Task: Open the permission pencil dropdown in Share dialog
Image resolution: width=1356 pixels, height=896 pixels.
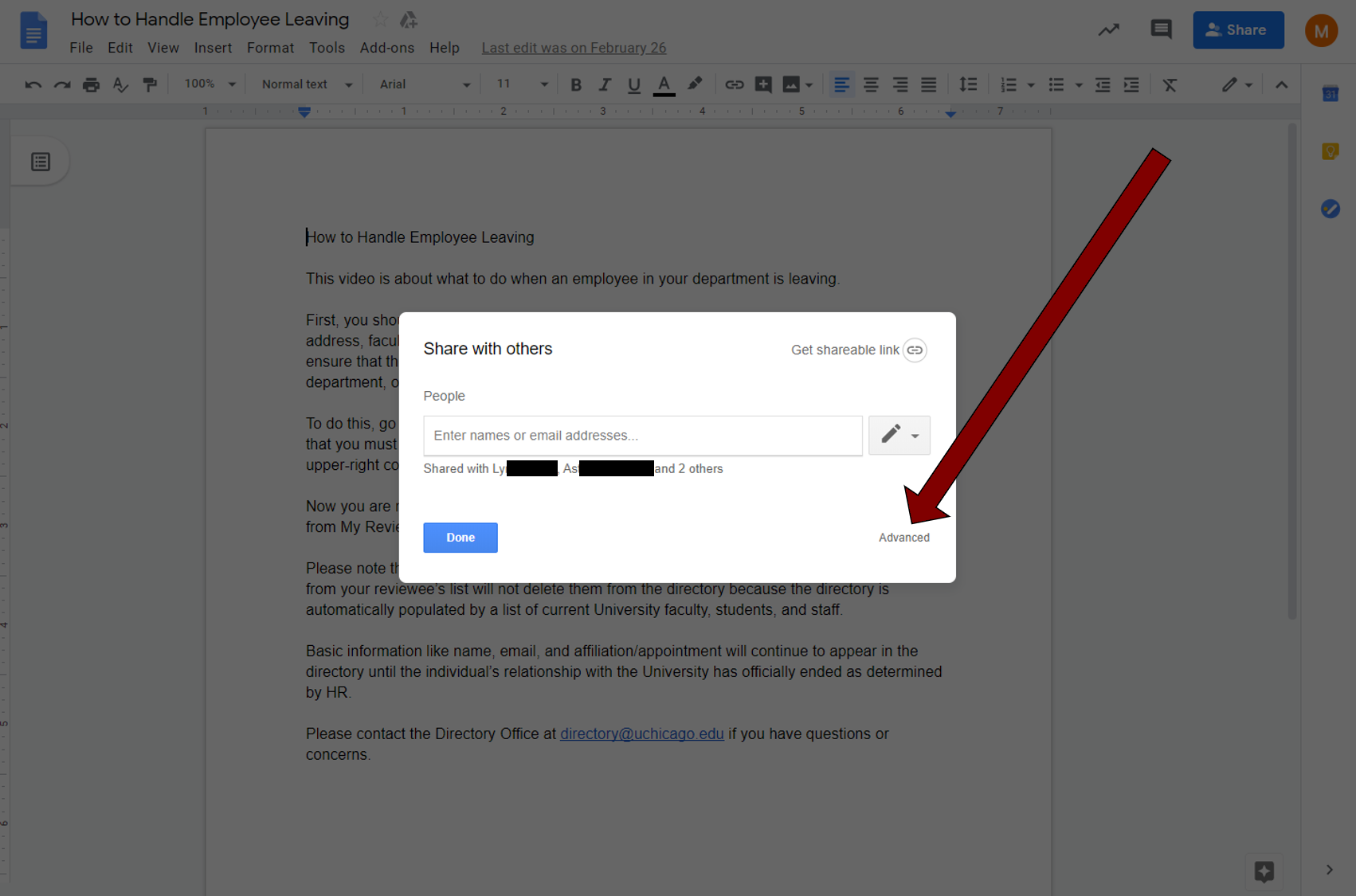Action: click(899, 435)
